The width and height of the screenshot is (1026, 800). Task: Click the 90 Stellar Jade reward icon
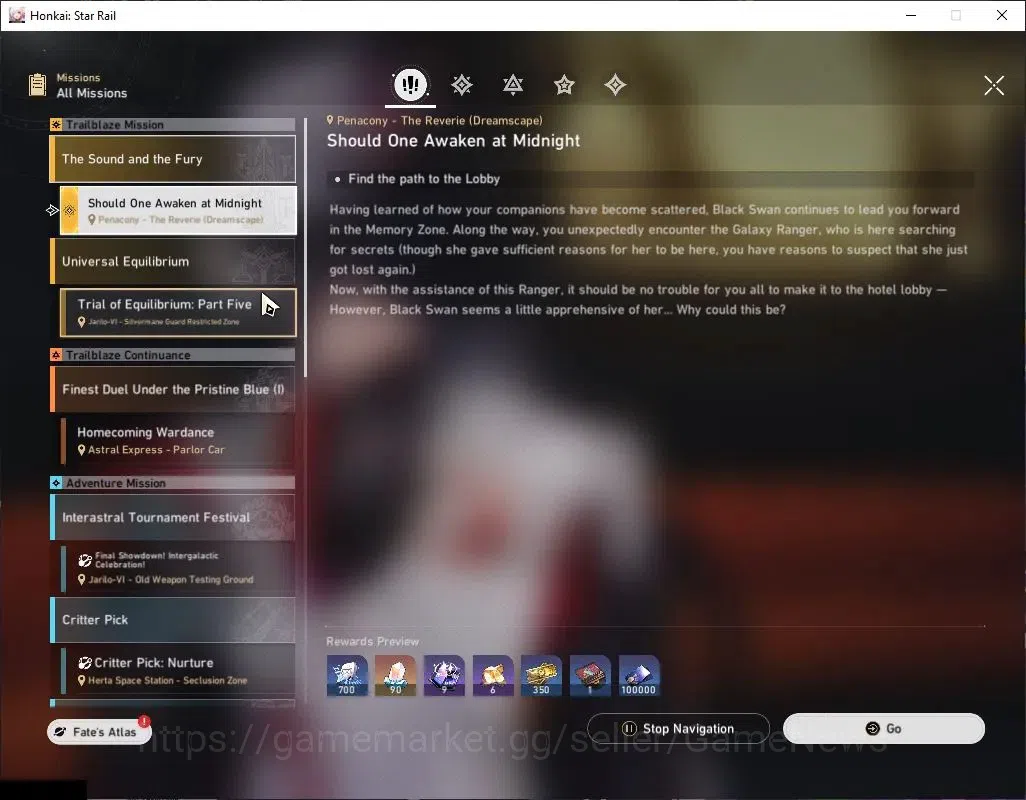tap(395, 676)
